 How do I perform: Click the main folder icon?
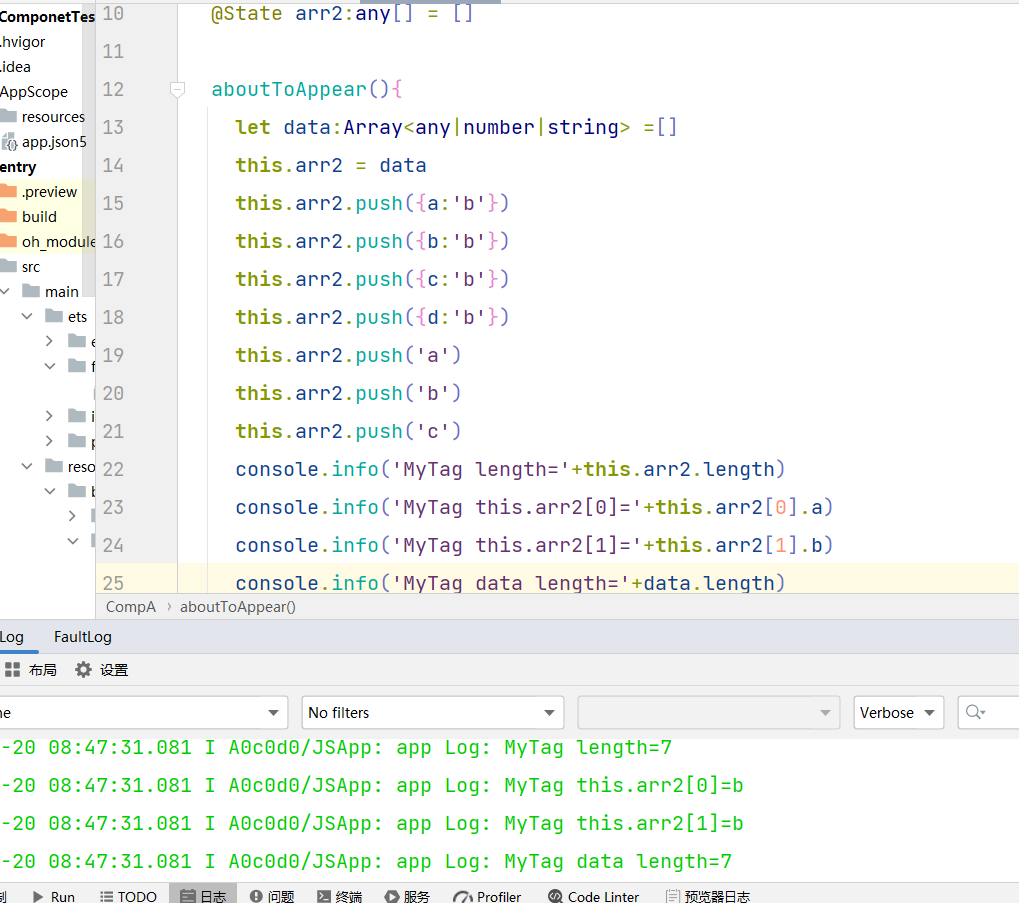31,290
